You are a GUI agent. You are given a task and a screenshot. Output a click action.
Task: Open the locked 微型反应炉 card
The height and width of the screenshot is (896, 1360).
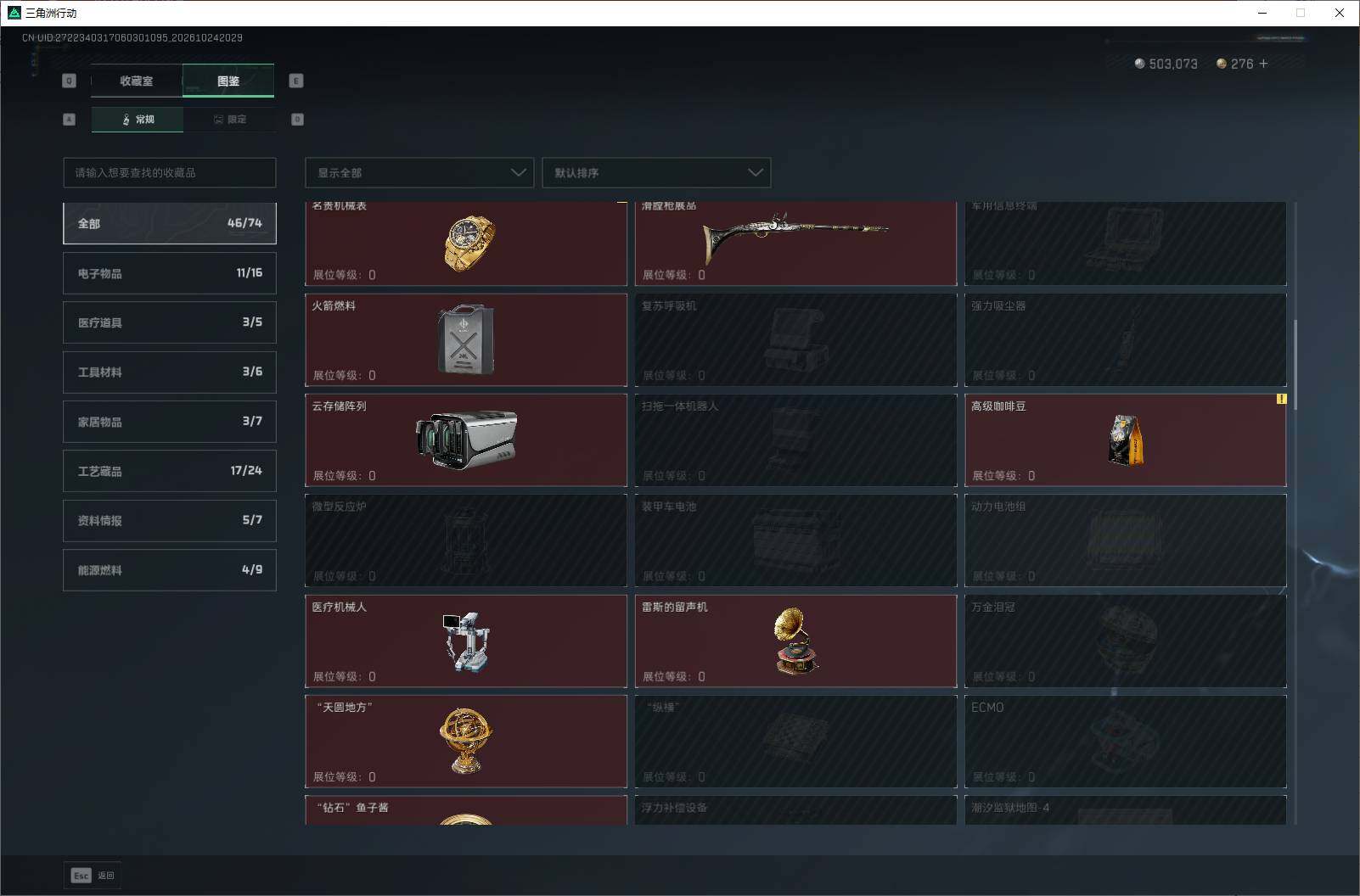click(x=466, y=540)
